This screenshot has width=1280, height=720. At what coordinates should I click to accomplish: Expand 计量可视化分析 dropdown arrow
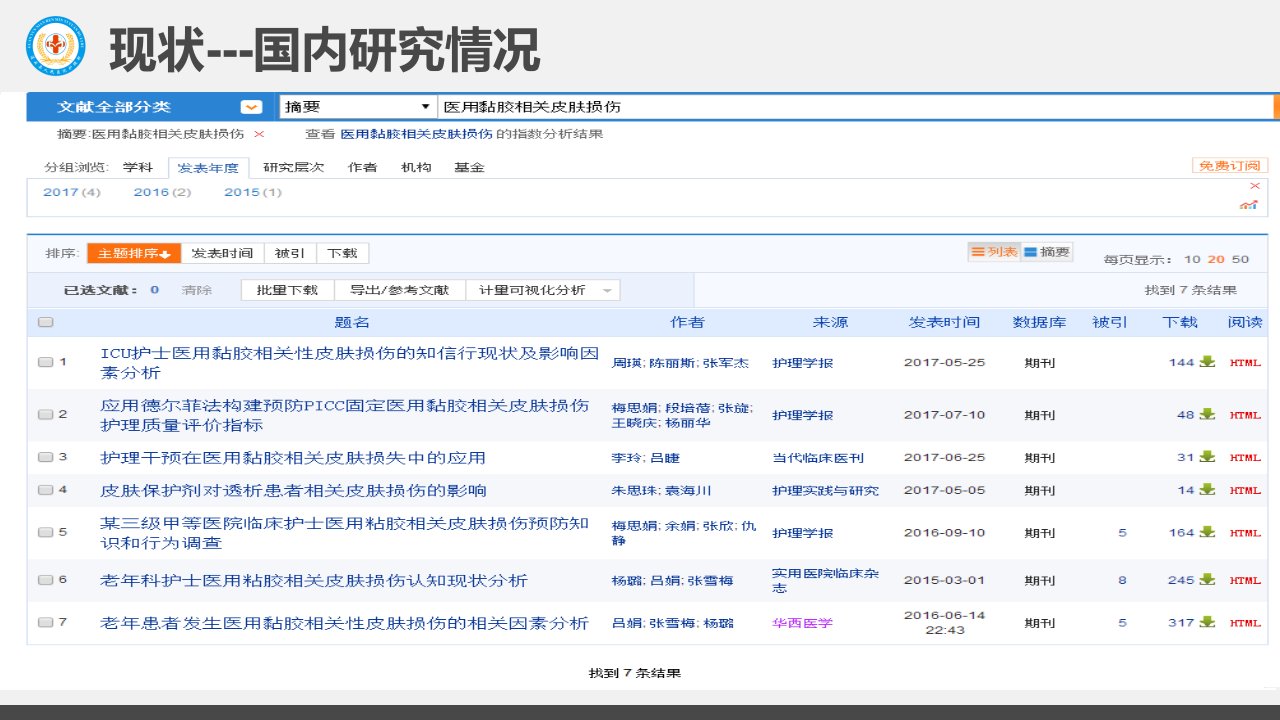[x=607, y=291]
